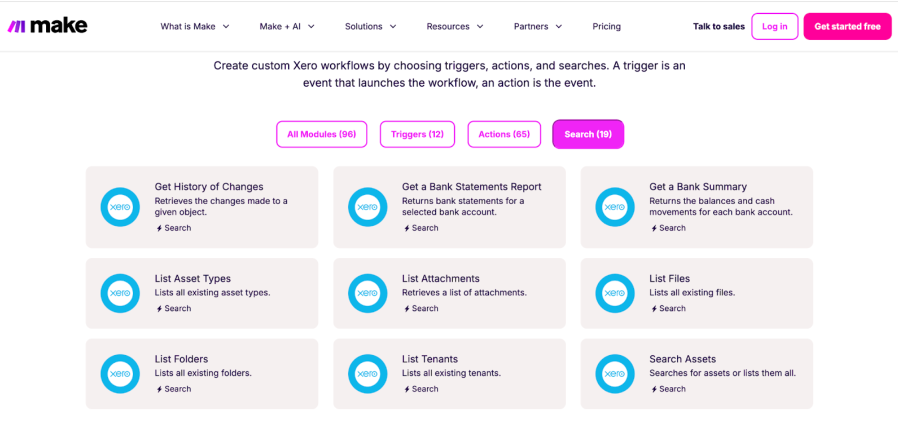Screen dimensions: 898x424
Task: Switch to the All Modules (96) tab
Action: (x=321, y=134)
